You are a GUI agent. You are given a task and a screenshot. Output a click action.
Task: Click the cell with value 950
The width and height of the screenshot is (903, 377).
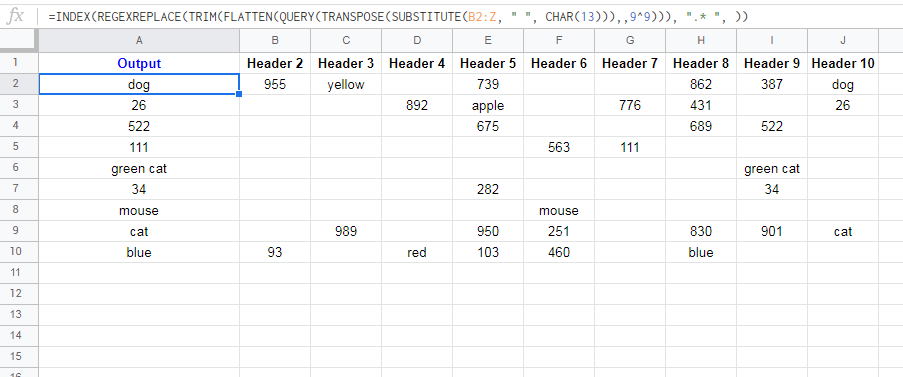point(488,231)
